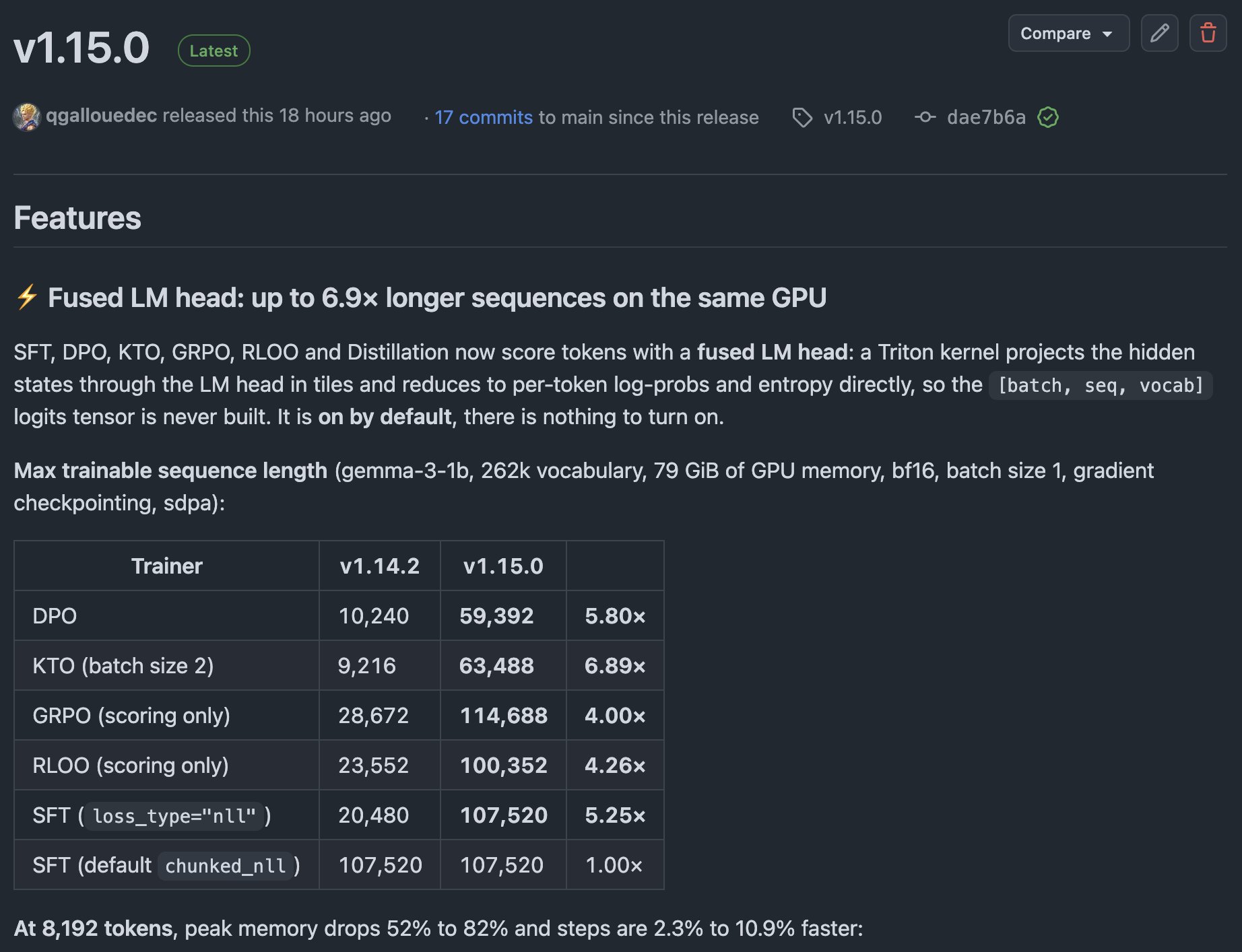Screen dimensions: 1242x952
Task: Click the 114,688 table cell
Action: coord(504,716)
